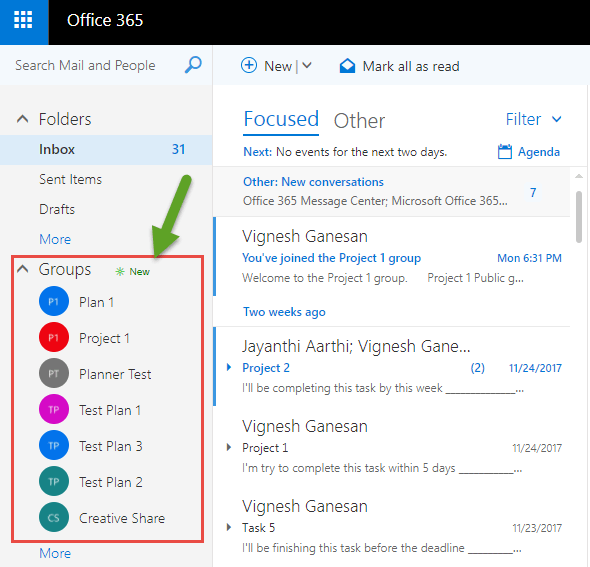Switch to the Focused inbox tab

281,120
